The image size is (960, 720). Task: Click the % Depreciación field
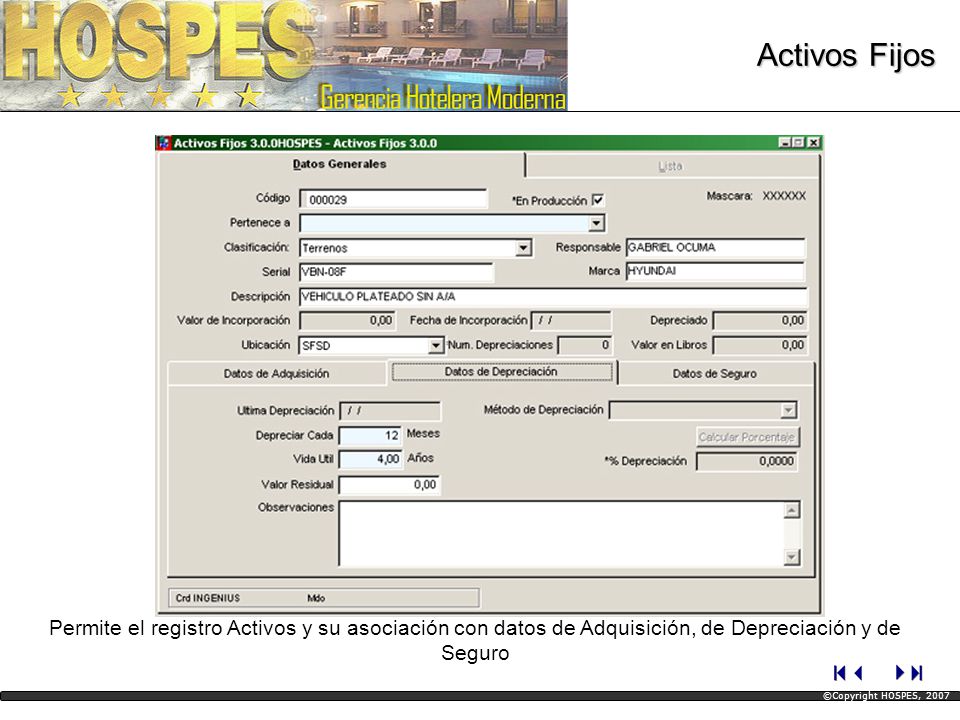[x=747, y=462]
